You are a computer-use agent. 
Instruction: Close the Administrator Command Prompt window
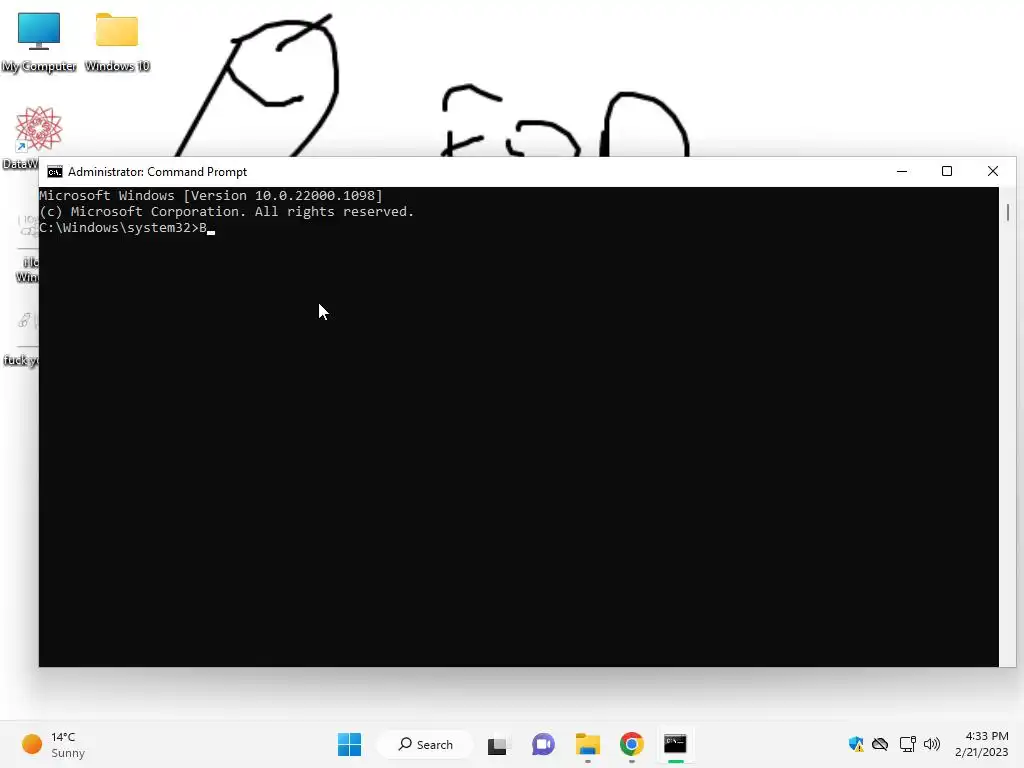(x=993, y=171)
